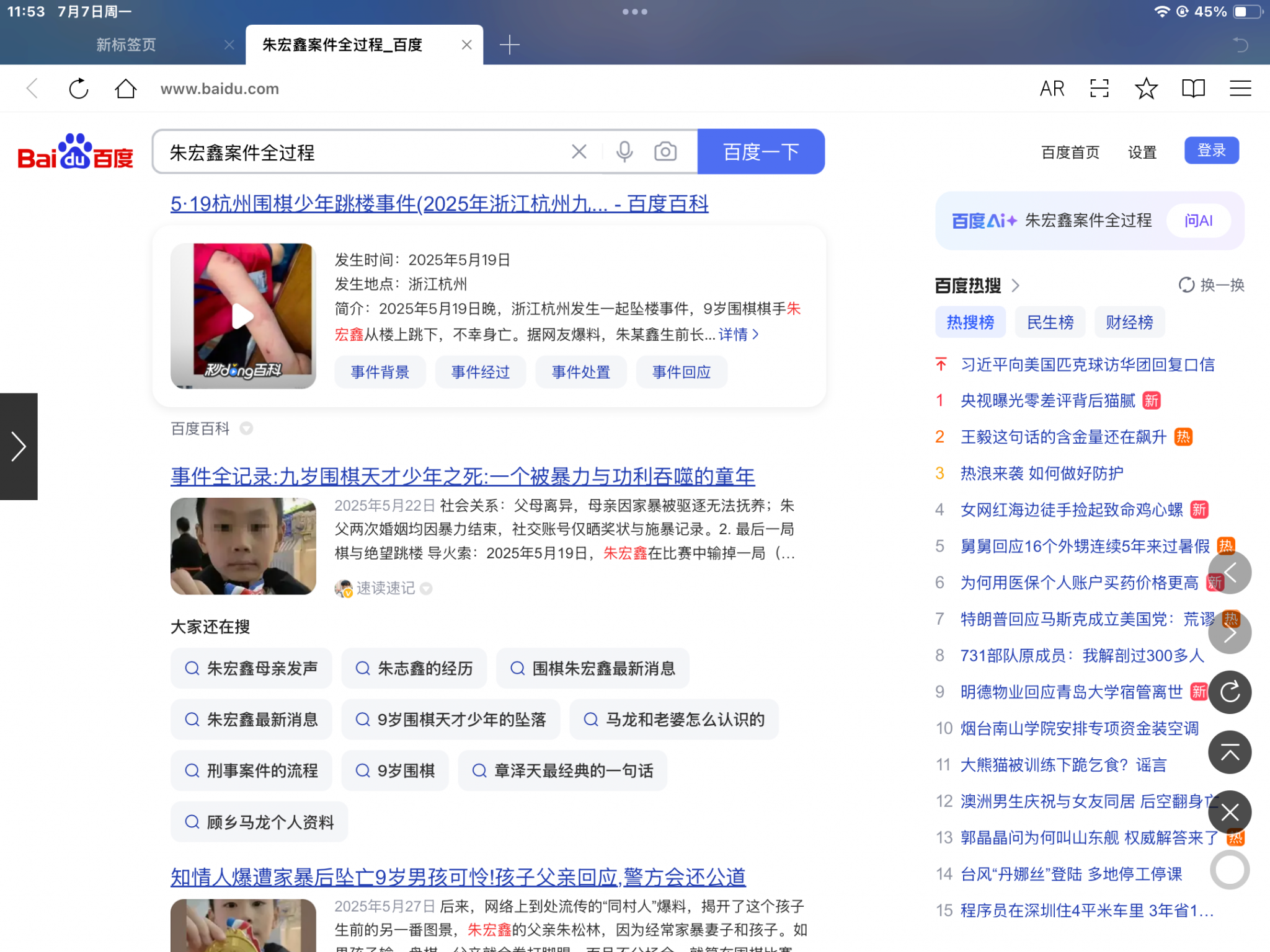The width and height of the screenshot is (1270, 952).
Task: Open 事件处置 section chip
Action: click(581, 372)
